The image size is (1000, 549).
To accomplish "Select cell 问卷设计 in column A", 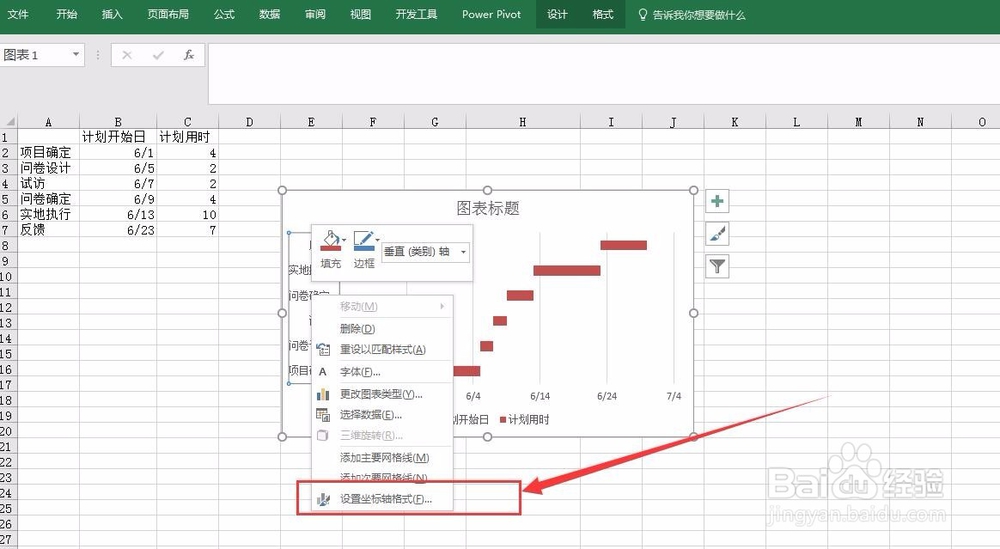I will (x=48, y=168).
